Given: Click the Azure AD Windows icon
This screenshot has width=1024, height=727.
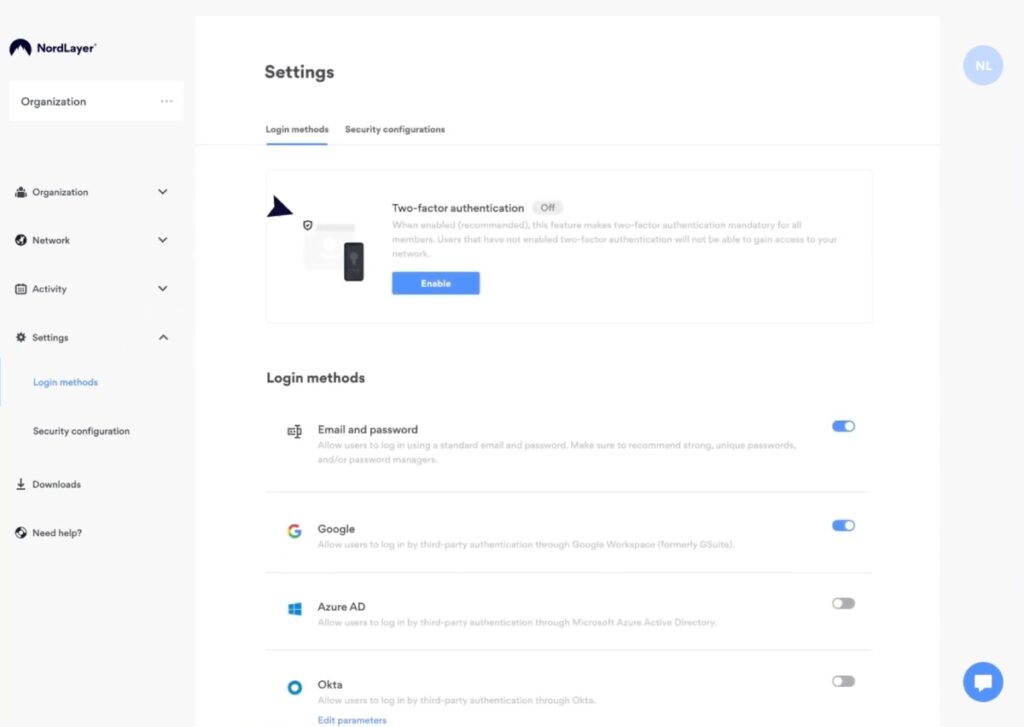Looking at the screenshot, I should pos(295,609).
